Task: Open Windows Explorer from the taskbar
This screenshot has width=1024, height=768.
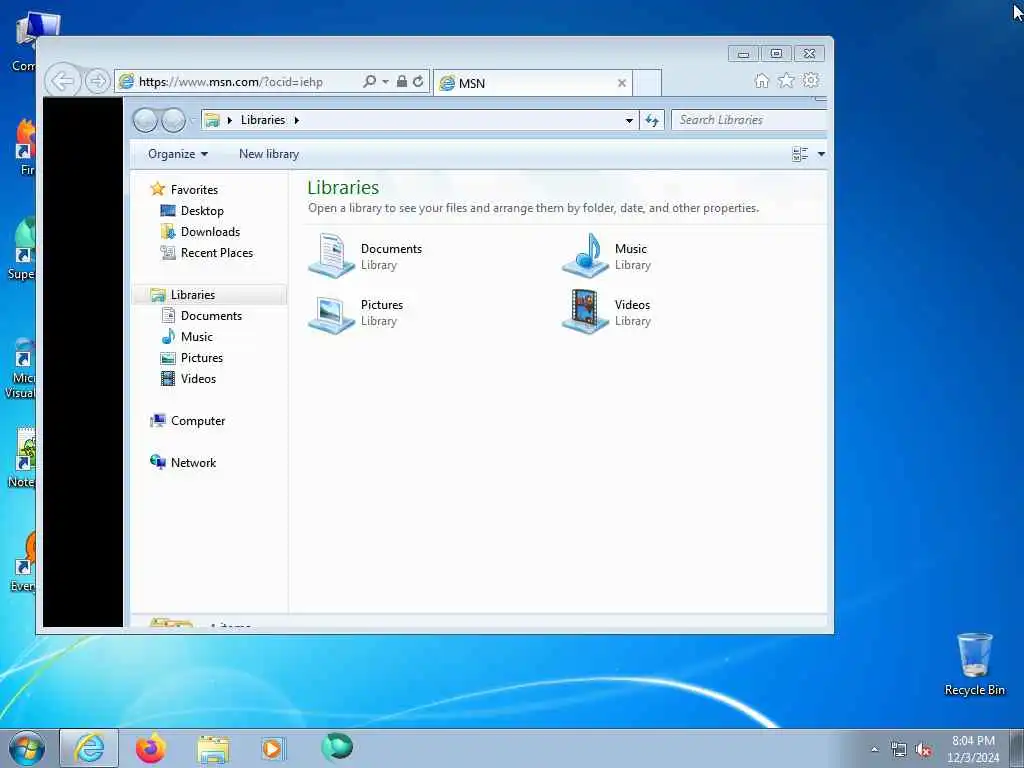Action: point(213,748)
